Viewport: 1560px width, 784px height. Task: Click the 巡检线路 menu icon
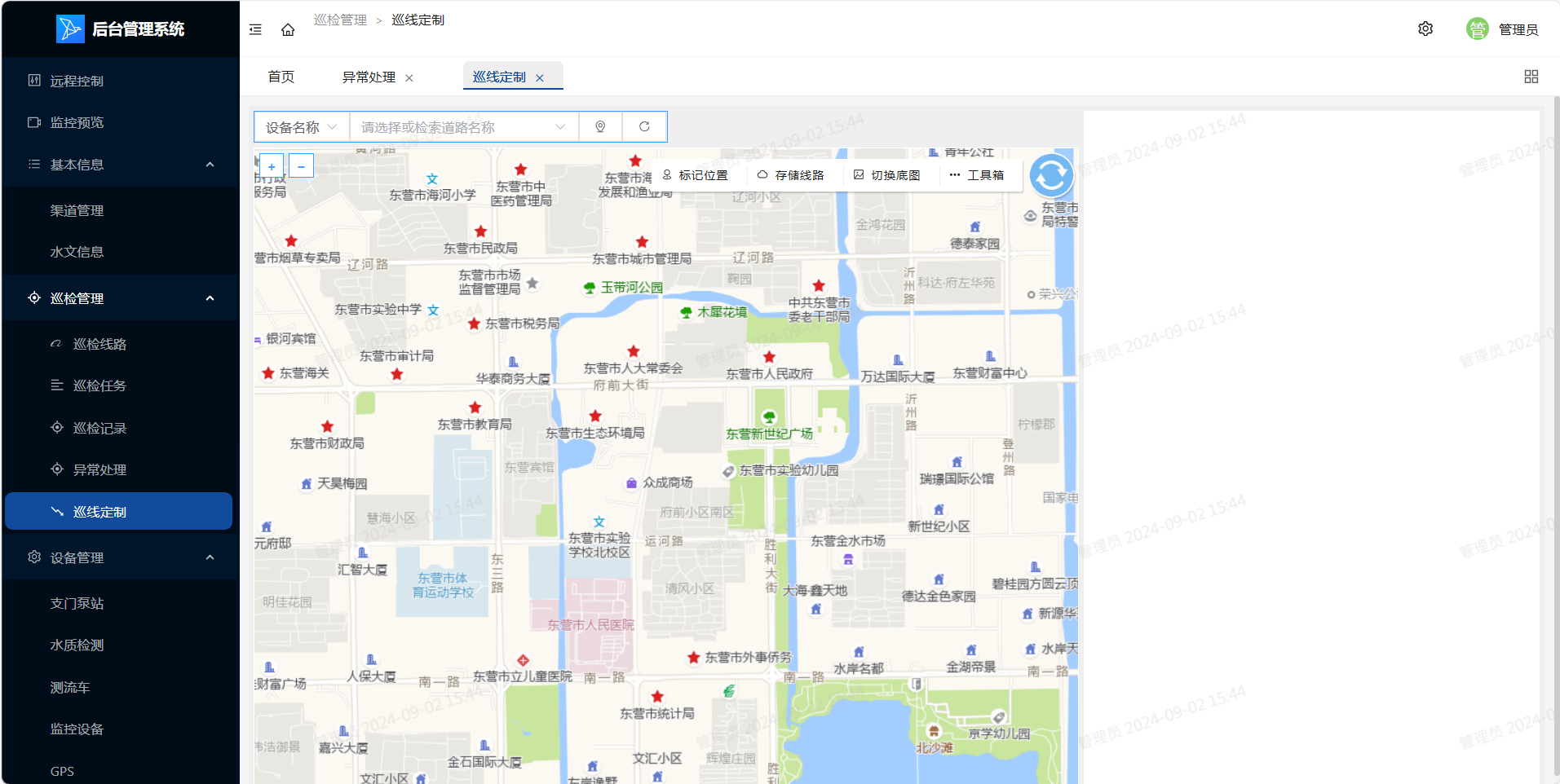click(56, 344)
